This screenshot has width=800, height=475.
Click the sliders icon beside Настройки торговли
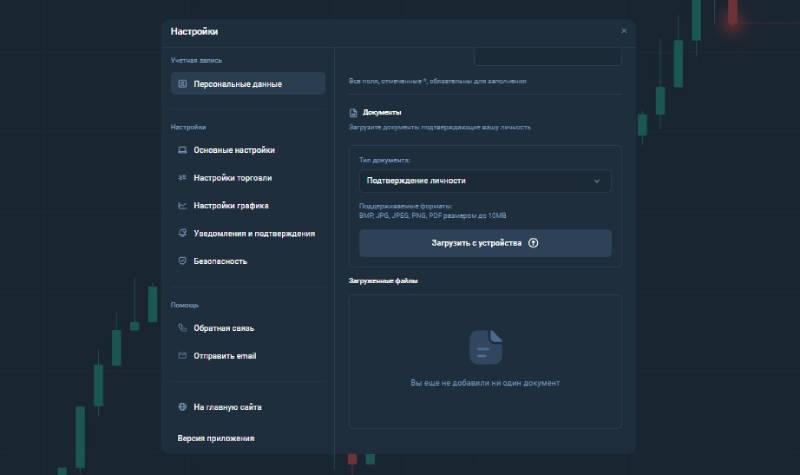pyautogui.click(x=182, y=178)
